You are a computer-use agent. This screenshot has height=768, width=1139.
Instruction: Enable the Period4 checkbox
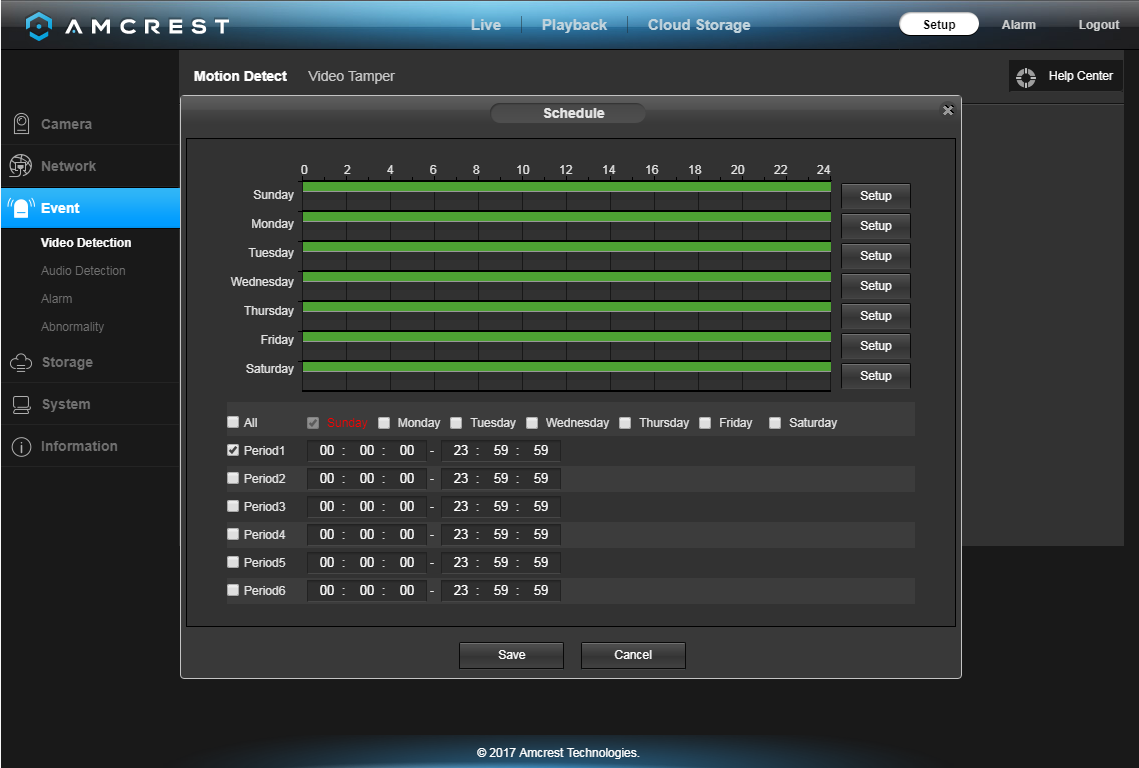233,534
